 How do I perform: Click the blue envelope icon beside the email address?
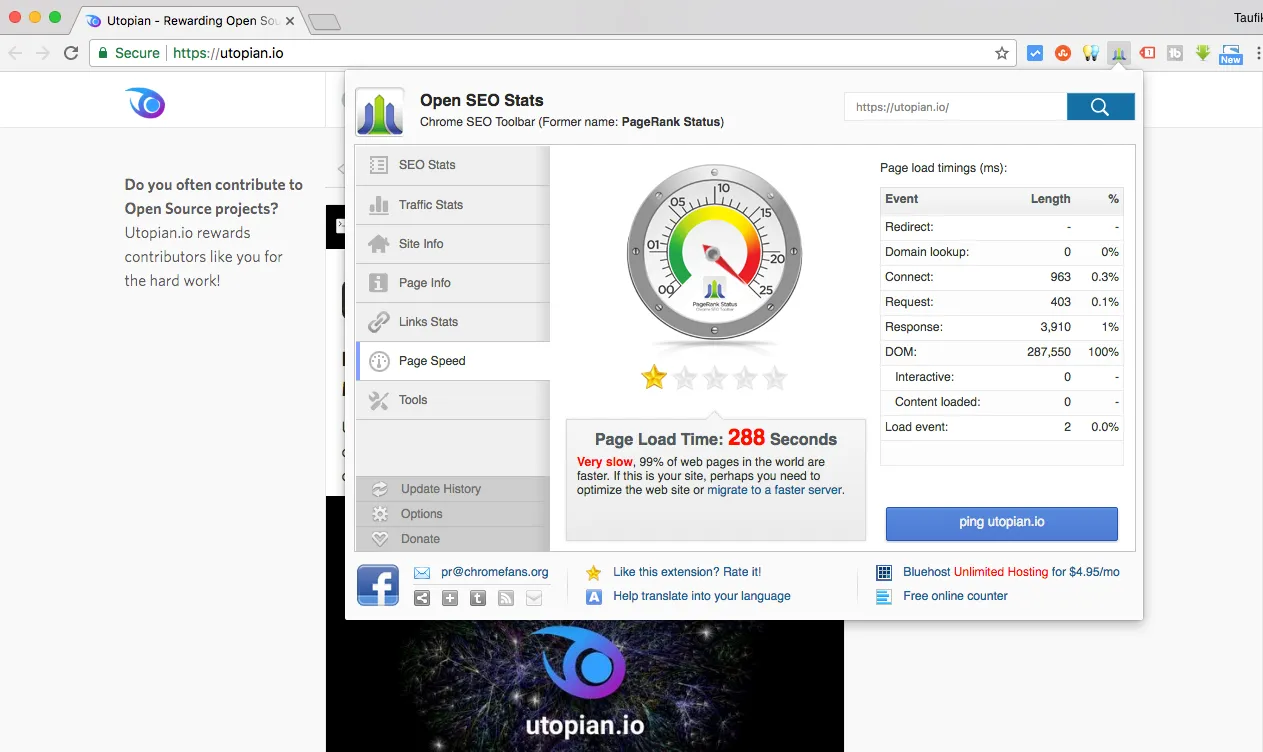(x=422, y=573)
